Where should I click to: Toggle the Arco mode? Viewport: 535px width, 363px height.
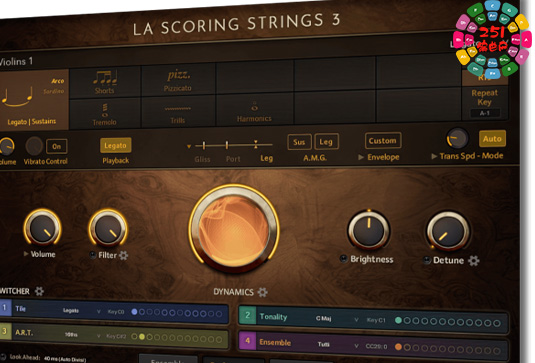pos(58,81)
